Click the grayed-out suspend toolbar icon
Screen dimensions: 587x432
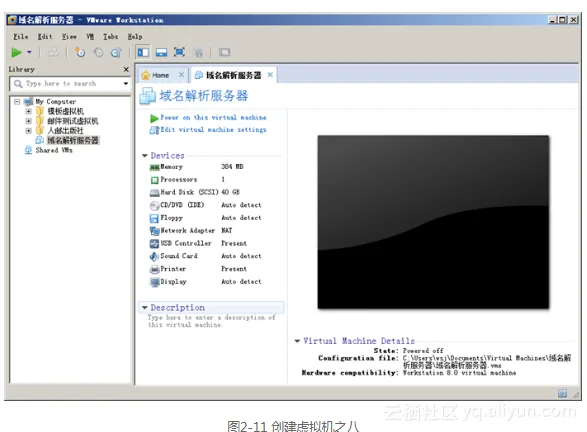53,52
